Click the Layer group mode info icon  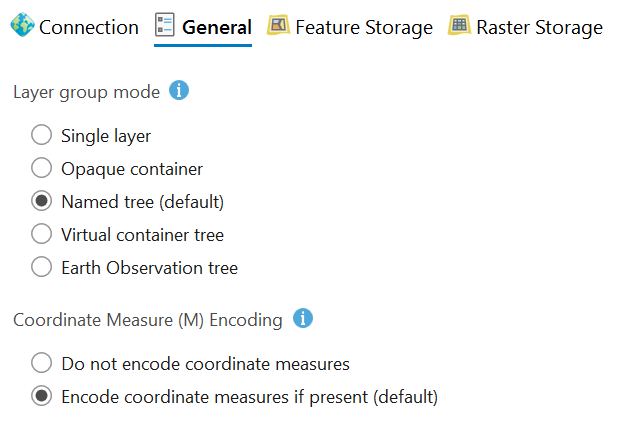(x=179, y=91)
